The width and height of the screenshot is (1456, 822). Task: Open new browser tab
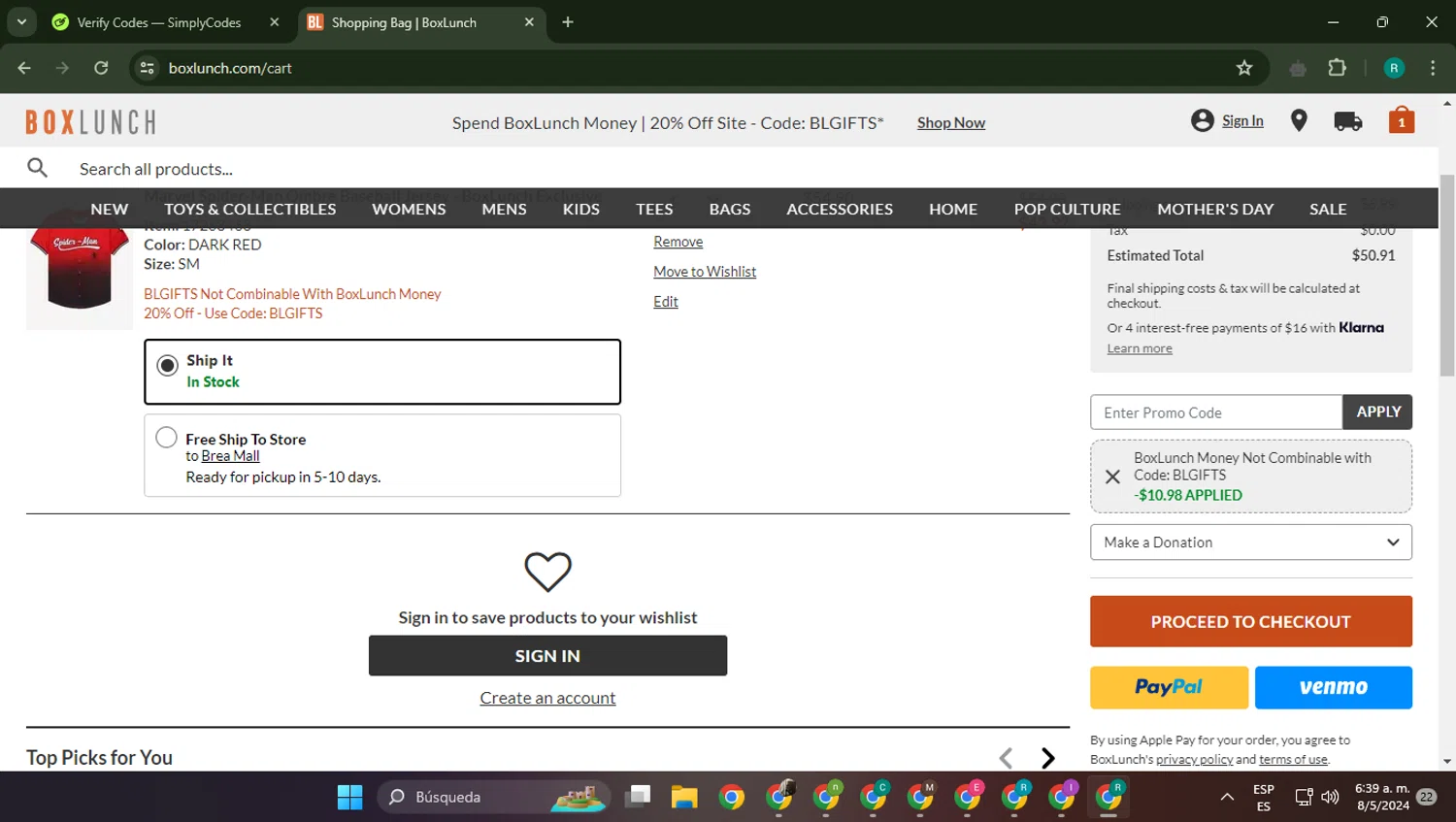pyautogui.click(x=568, y=22)
